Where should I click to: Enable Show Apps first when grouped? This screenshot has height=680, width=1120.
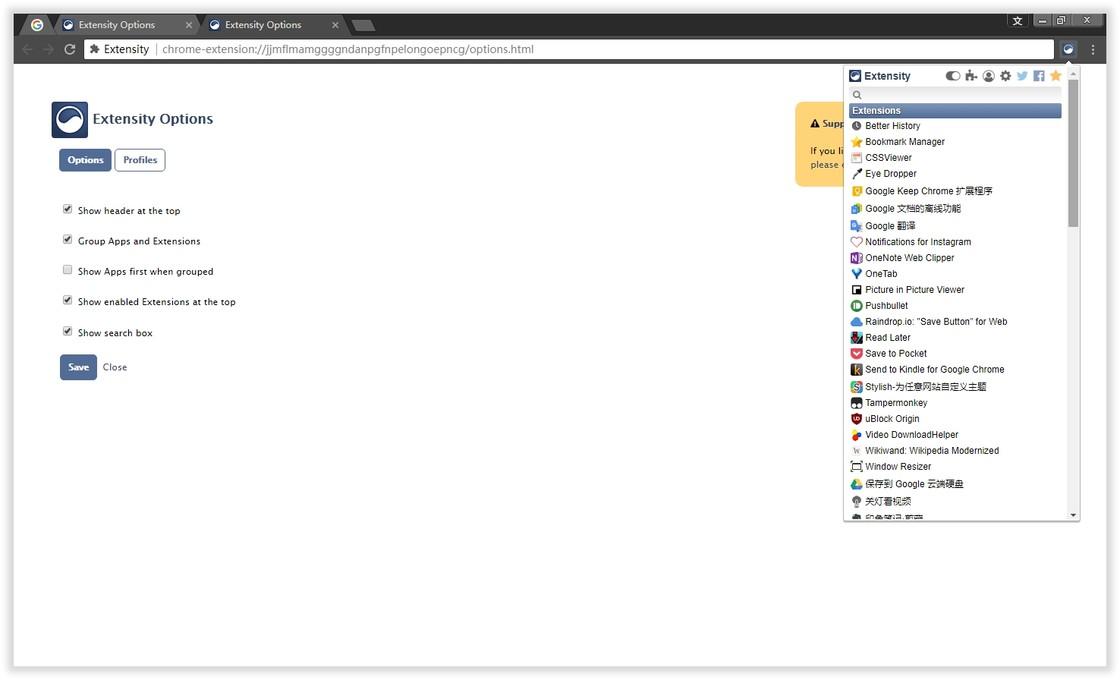[x=67, y=270]
